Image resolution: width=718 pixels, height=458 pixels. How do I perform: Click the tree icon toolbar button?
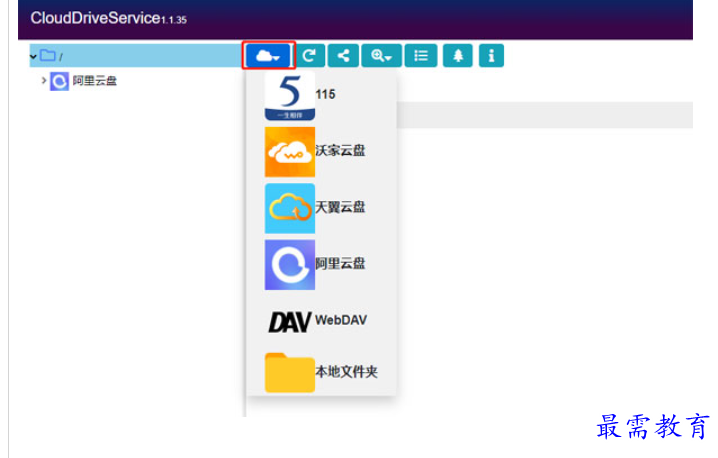pyautogui.click(x=458, y=56)
